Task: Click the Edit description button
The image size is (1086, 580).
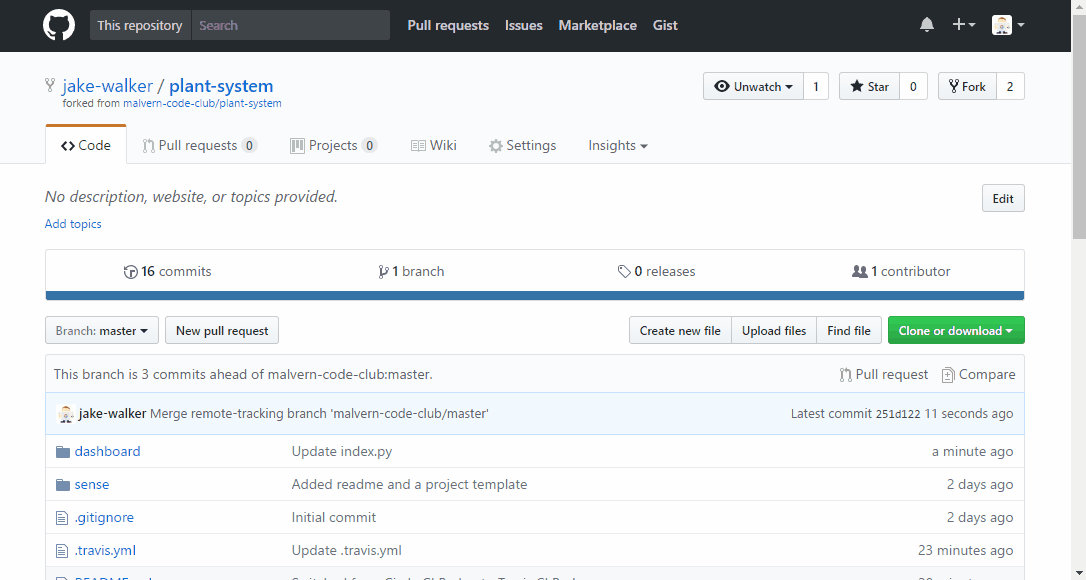Action: (1003, 198)
